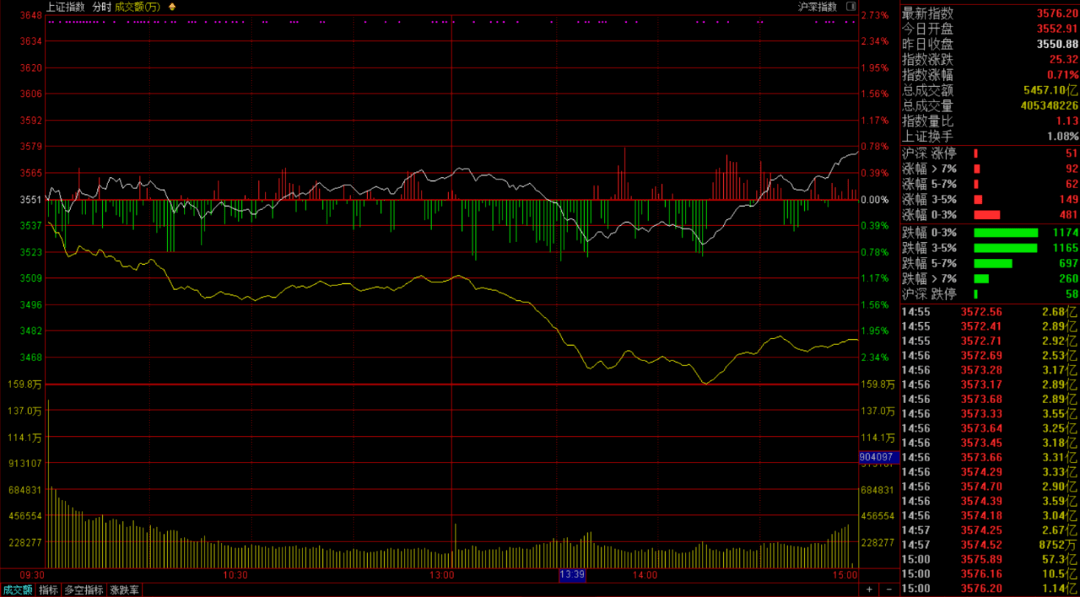Switch to the 成交额 tab
The height and width of the screenshot is (597, 1080).
click(18, 590)
